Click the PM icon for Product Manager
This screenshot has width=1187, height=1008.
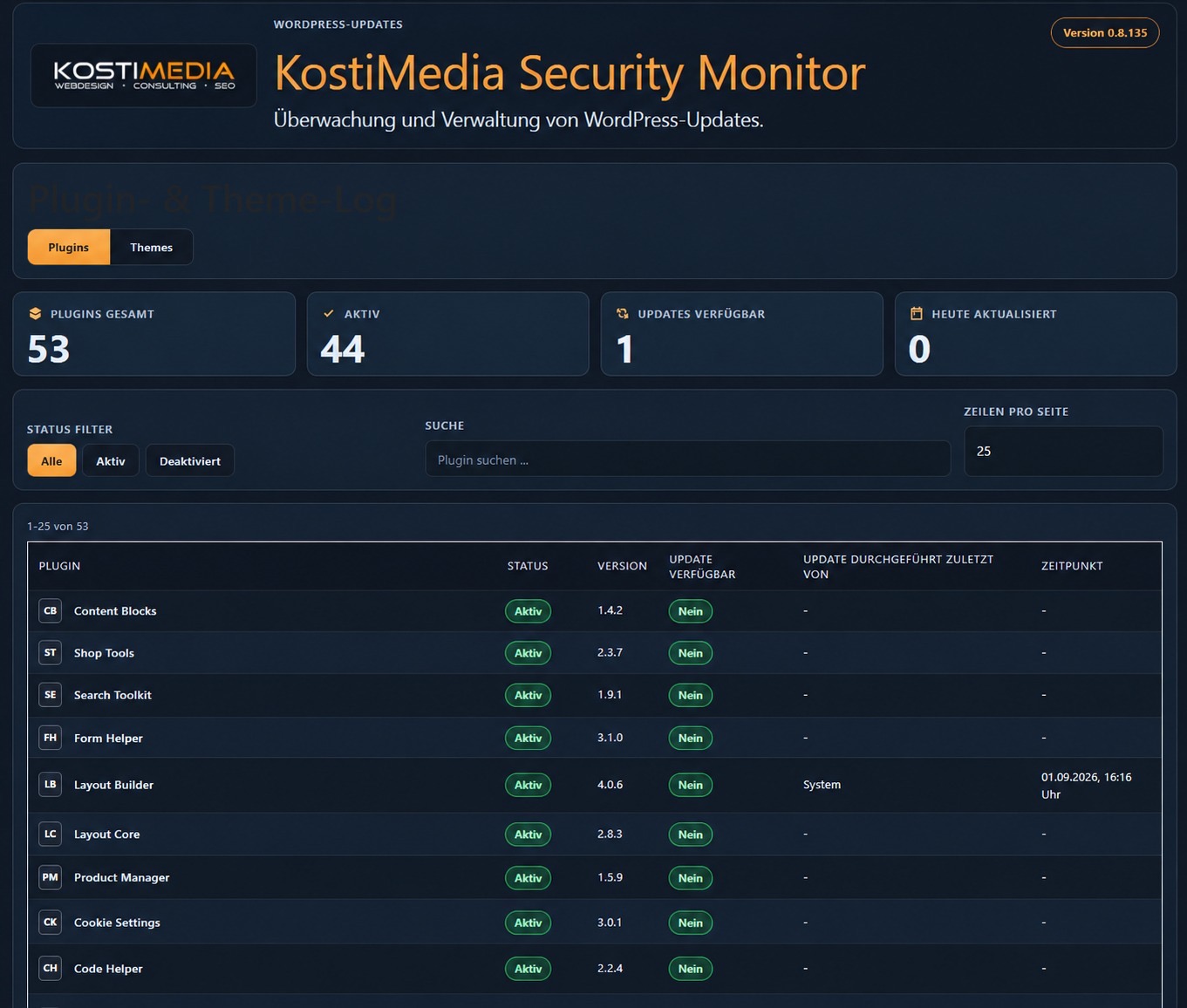[51, 877]
